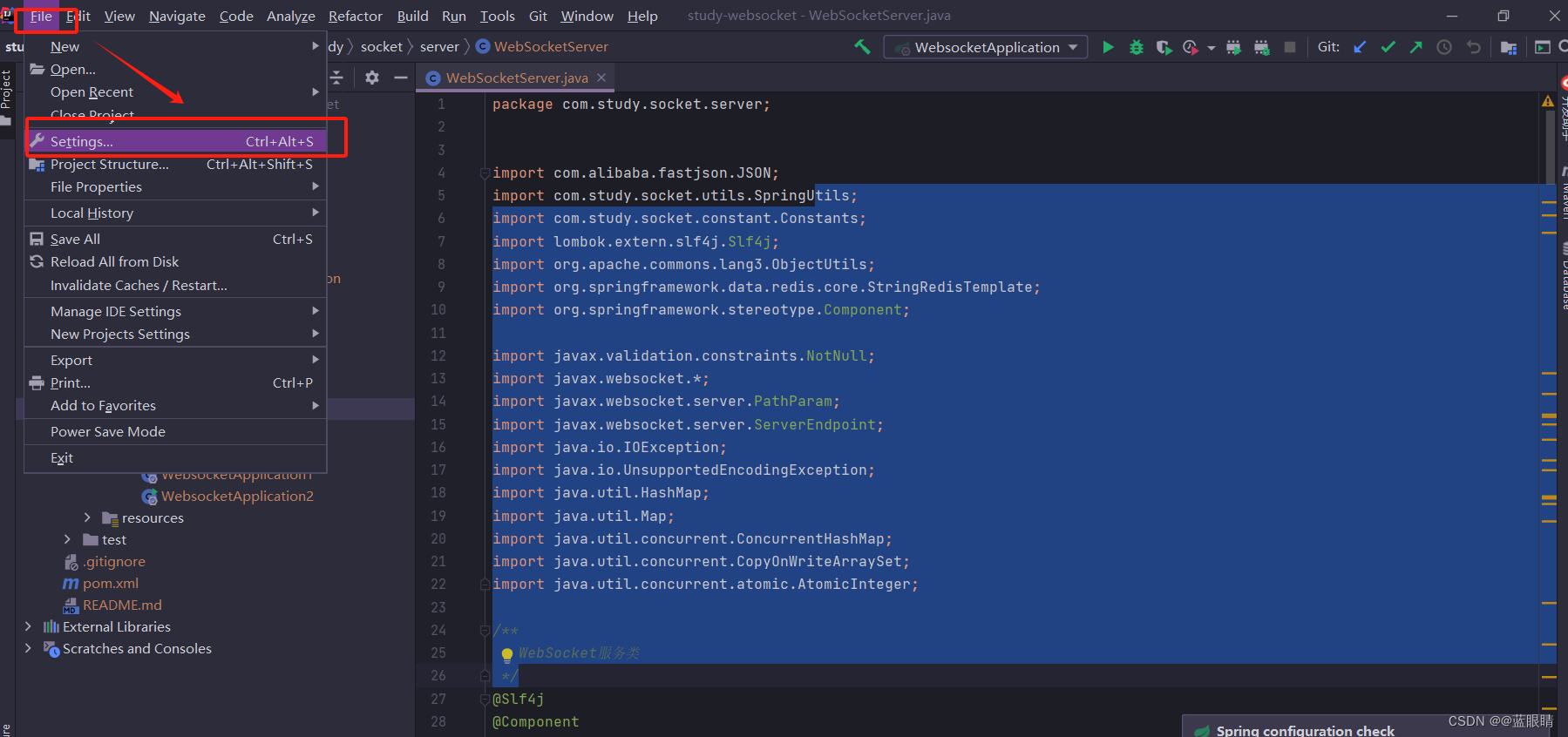Run WebsocketApplication with green play button
This screenshot has height=737, width=1568.
(x=1108, y=47)
